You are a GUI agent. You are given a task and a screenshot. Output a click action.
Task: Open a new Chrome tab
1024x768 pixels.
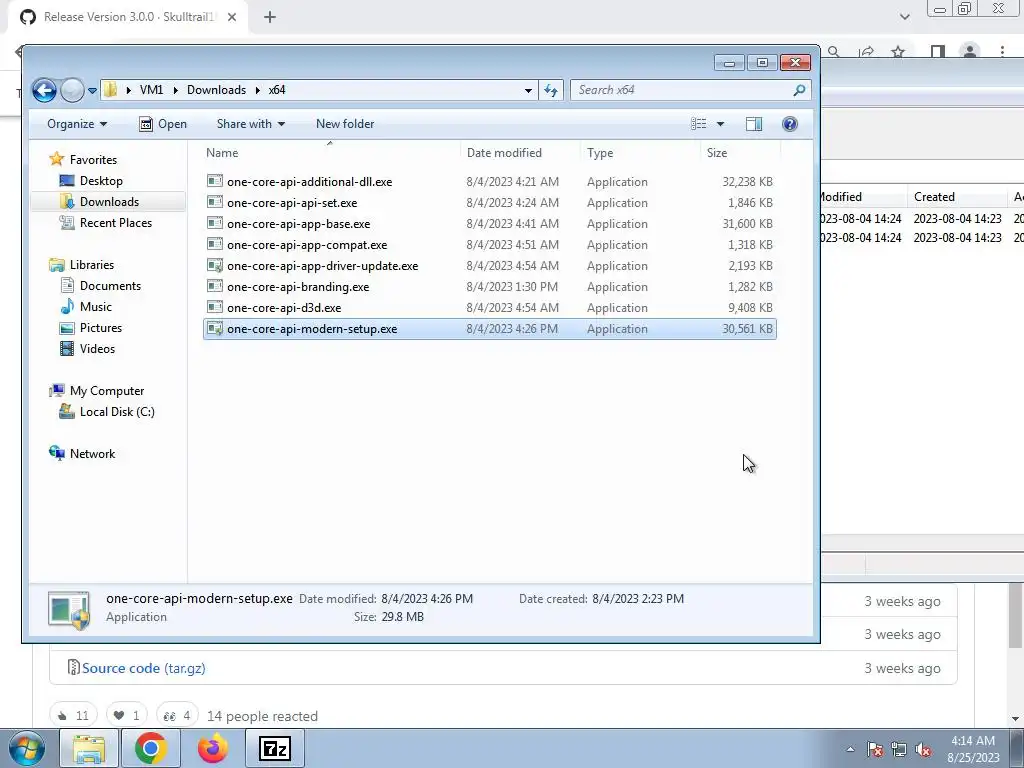pyautogui.click(x=270, y=17)
